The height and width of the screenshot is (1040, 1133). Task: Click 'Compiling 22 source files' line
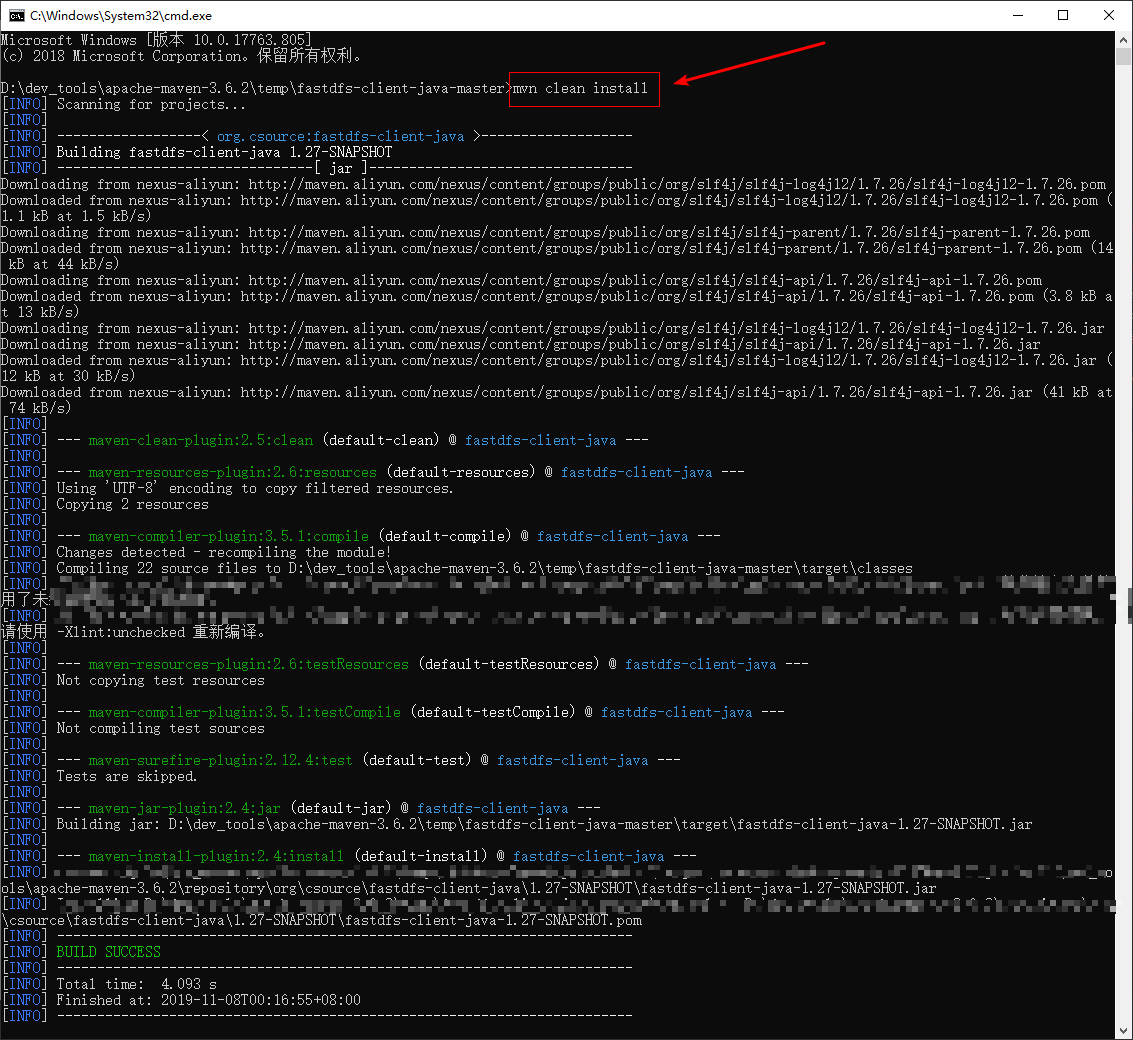(484, 568)
